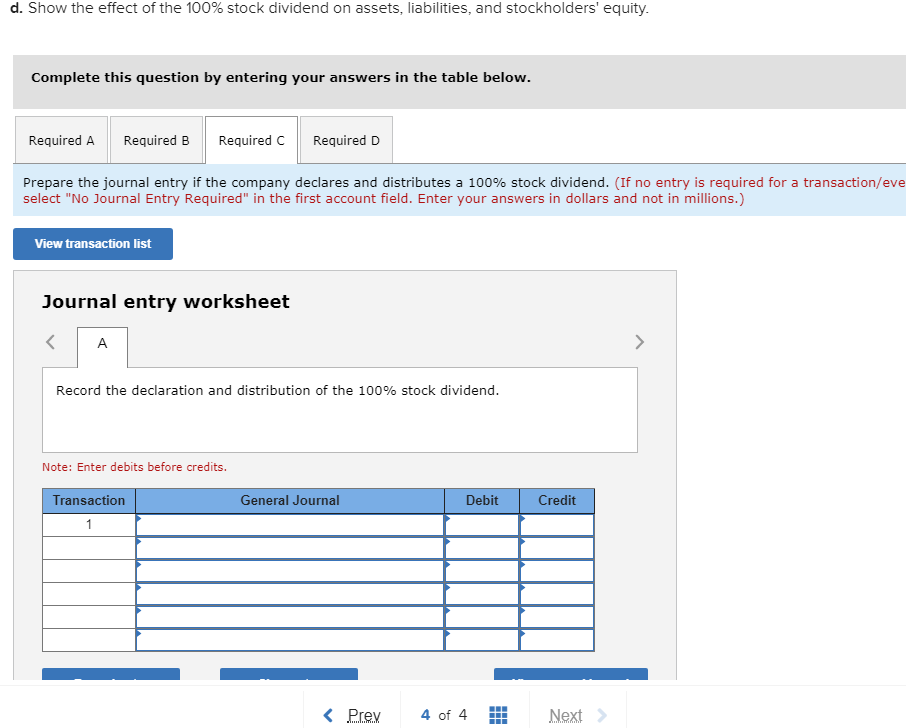Click Credit field in third row

(557, 571)
